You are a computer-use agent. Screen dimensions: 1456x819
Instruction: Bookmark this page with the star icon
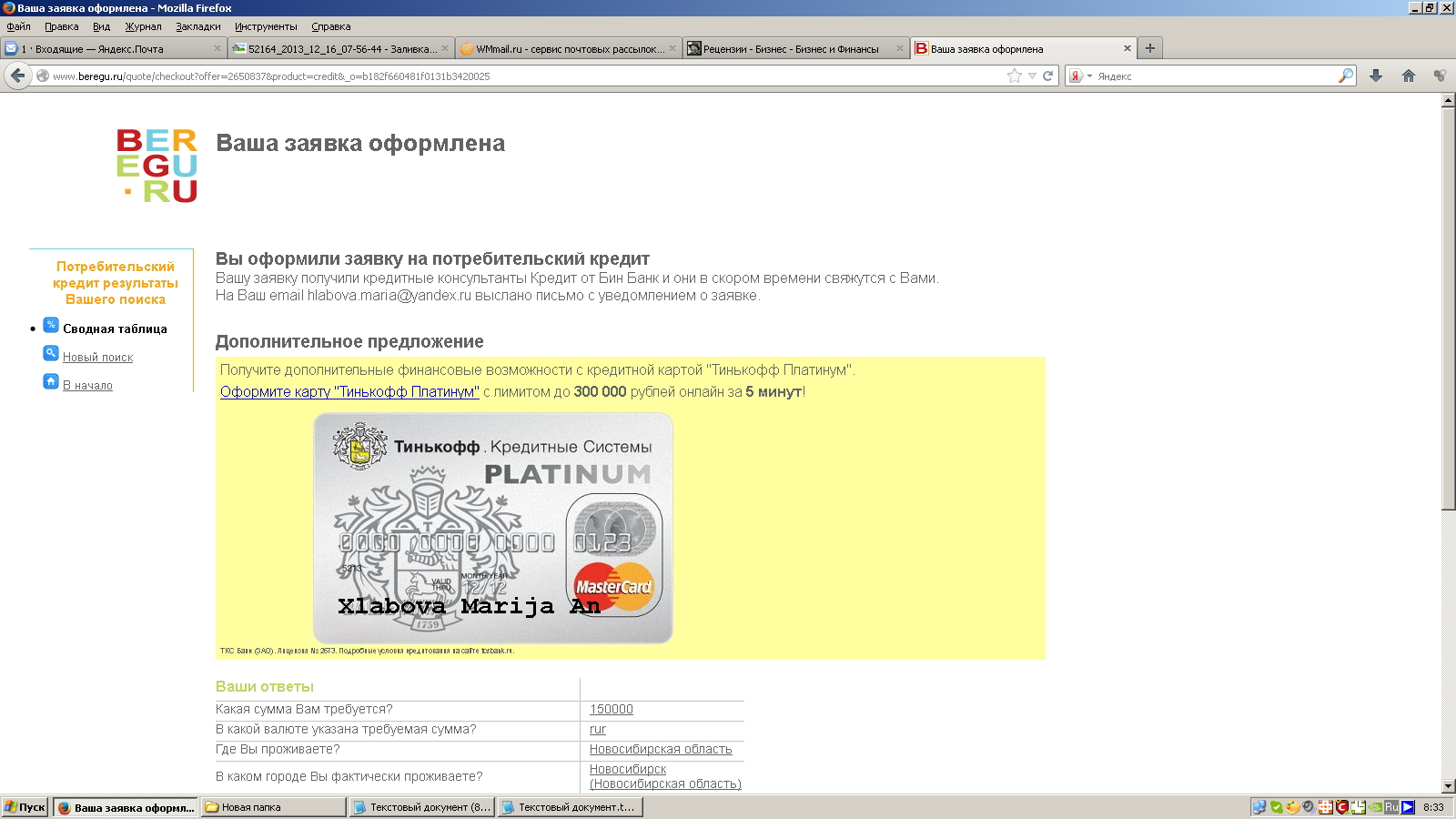point(1015,76)
